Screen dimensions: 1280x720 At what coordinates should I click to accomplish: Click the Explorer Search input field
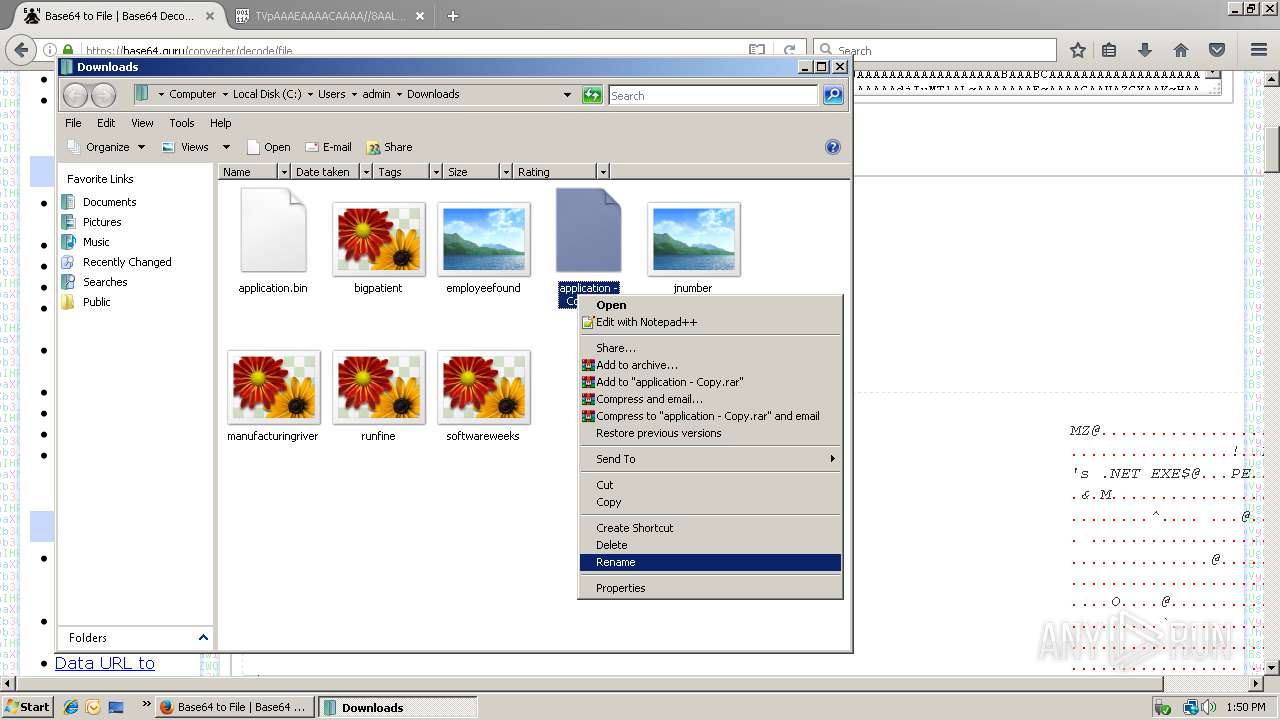713,95
